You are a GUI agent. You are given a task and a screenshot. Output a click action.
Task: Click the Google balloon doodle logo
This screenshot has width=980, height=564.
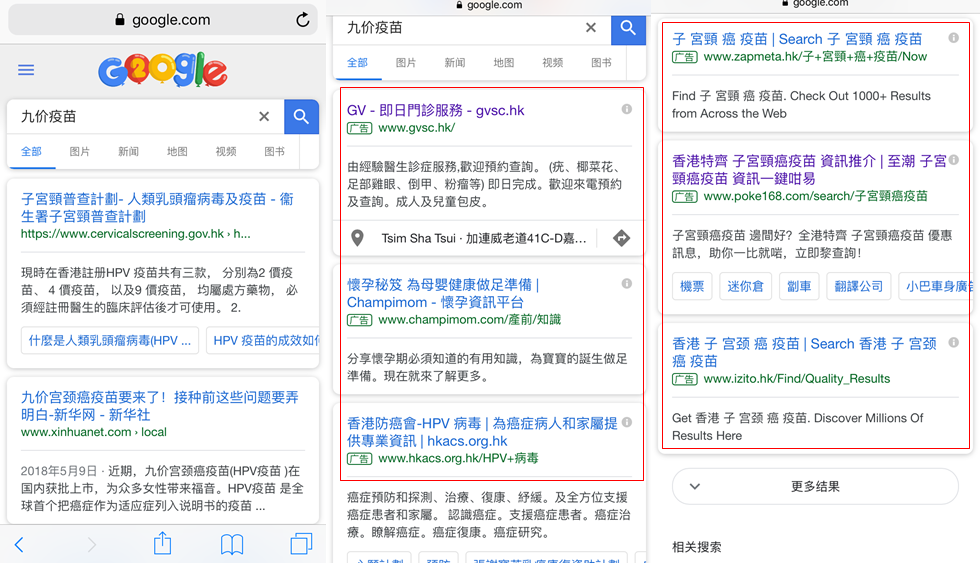tap(162, 70)
